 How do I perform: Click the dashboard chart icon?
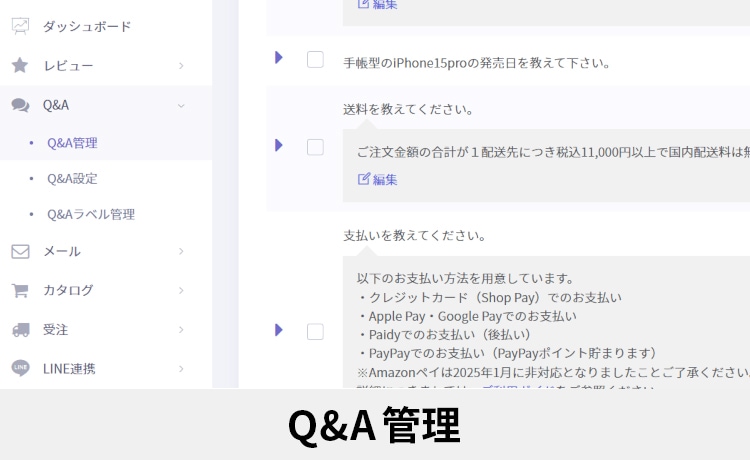(20, 26)
